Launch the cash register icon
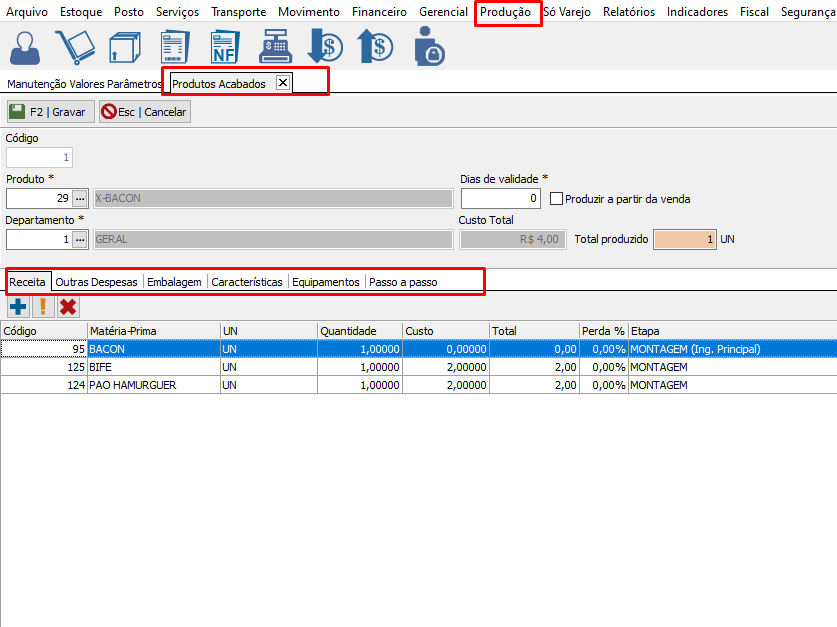The width and height of the screenshot is (837, 627). coord(274,47)
